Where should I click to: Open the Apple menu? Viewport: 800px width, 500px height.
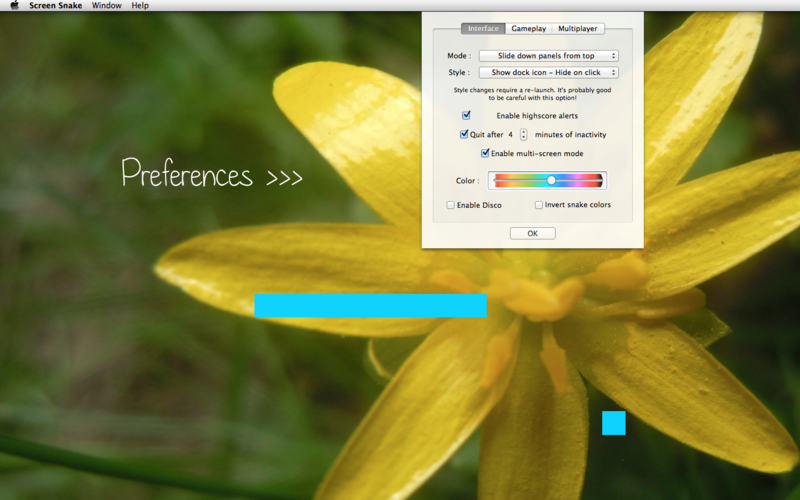[14, 5]
